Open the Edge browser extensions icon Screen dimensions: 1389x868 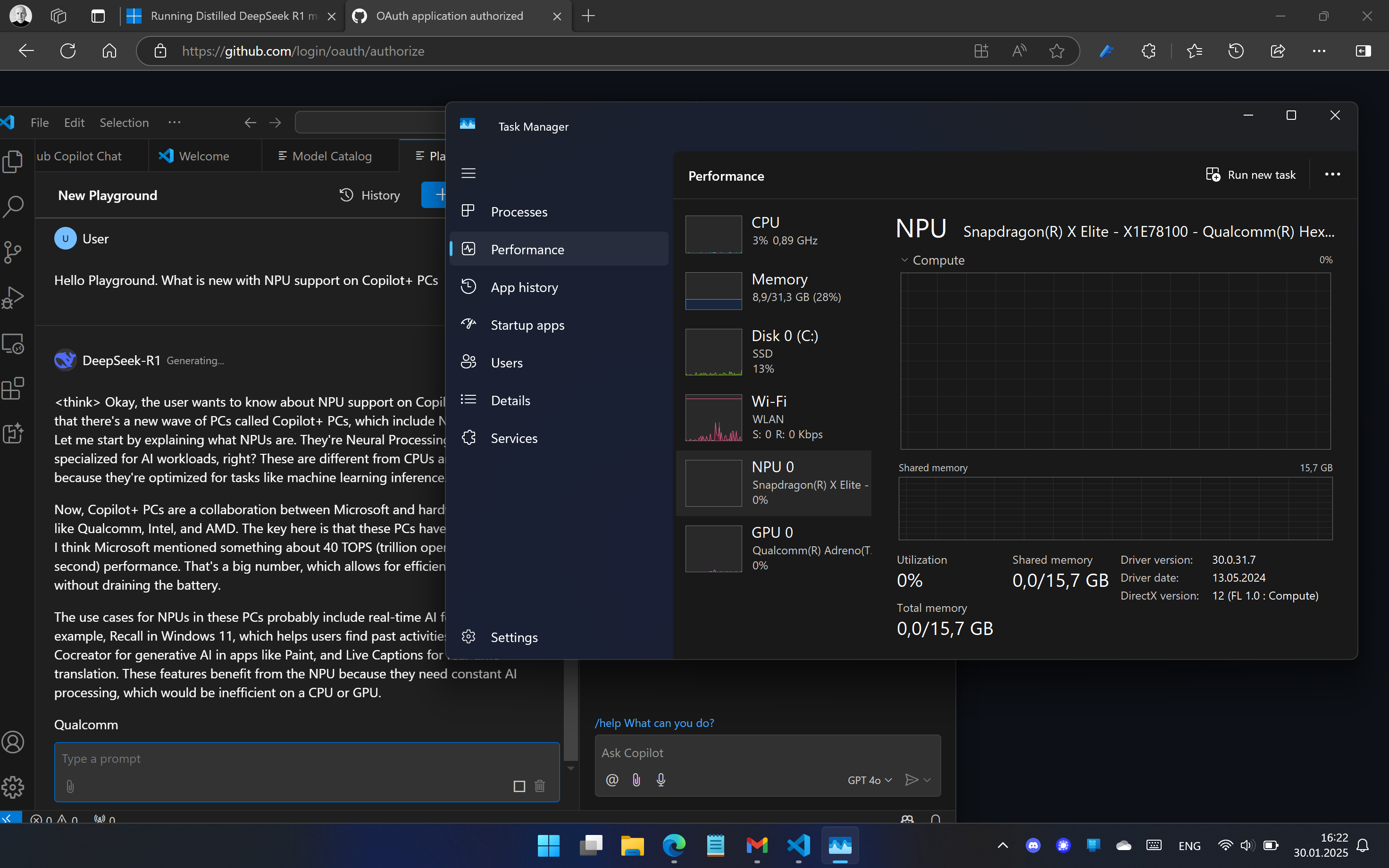[x=1148, y=51]
